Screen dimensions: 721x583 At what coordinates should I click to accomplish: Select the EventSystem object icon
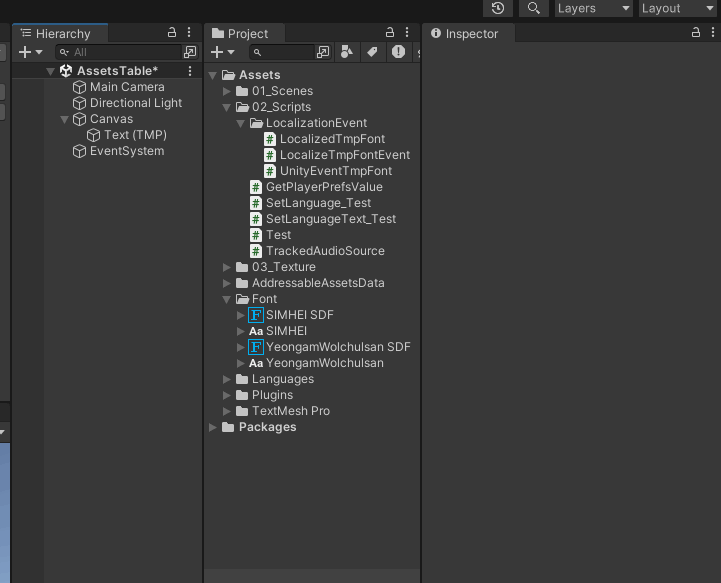point(80,151)
